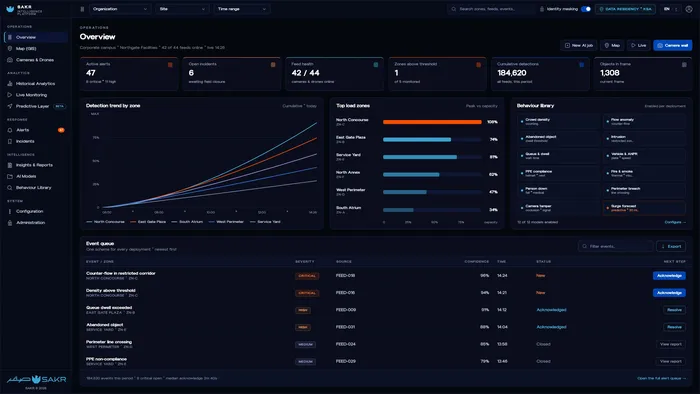Toggle the Queue & dwell behaviour
The image size is (700, 394).
(558, 156)
